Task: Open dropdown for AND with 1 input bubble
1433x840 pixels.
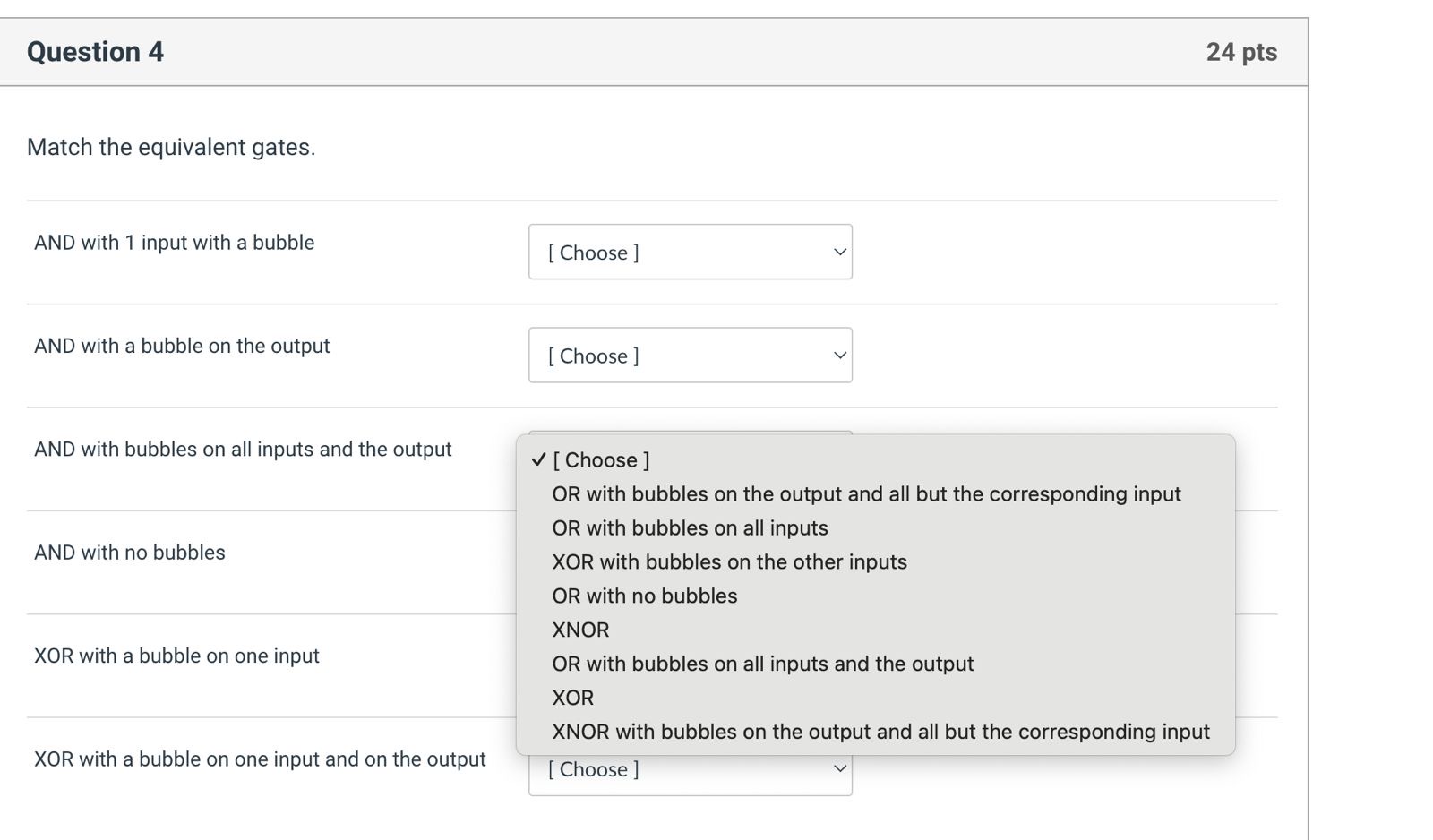Action: point(690,253)
